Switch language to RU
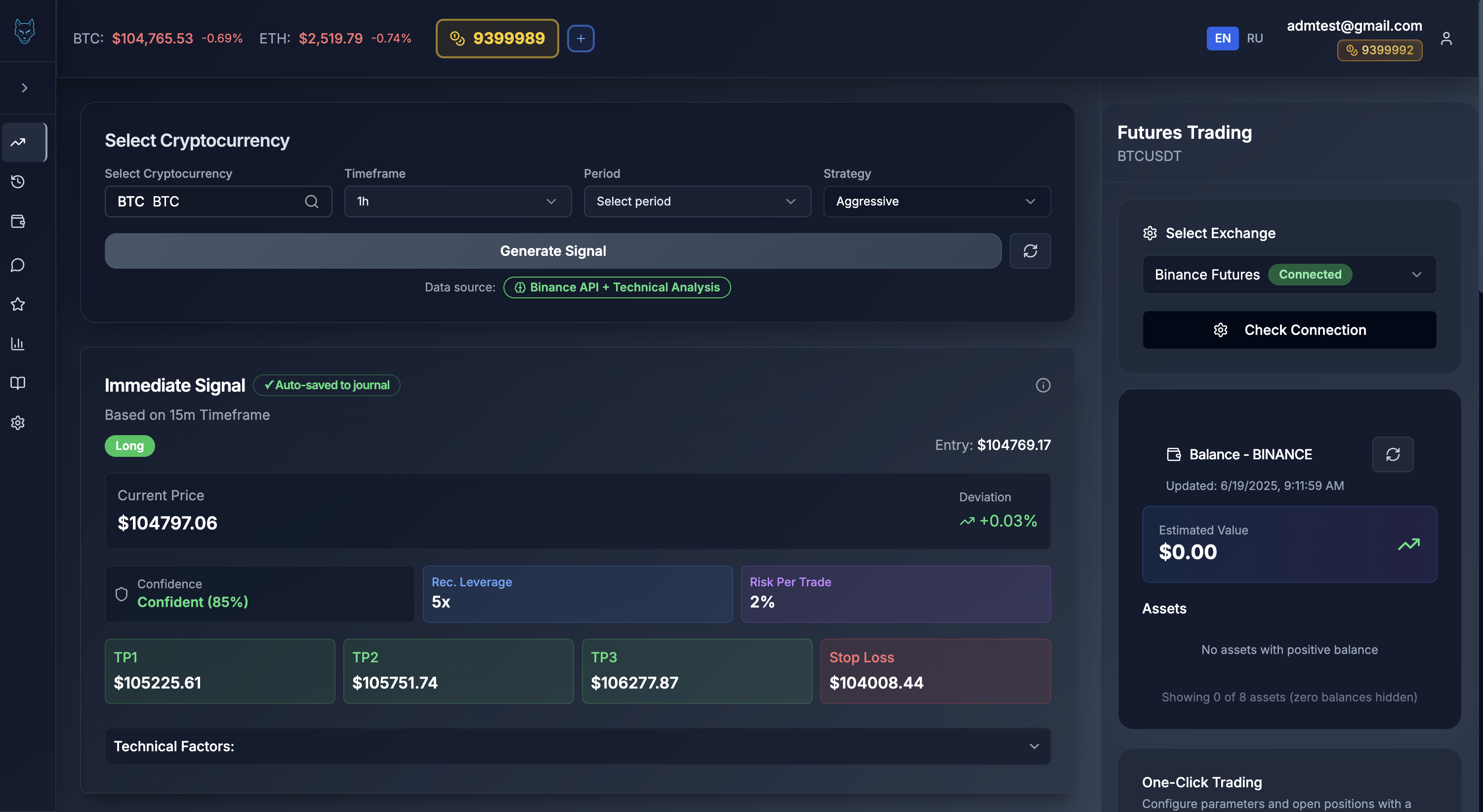Viewport: 1483px width, 812px height. coord(1254,39)
